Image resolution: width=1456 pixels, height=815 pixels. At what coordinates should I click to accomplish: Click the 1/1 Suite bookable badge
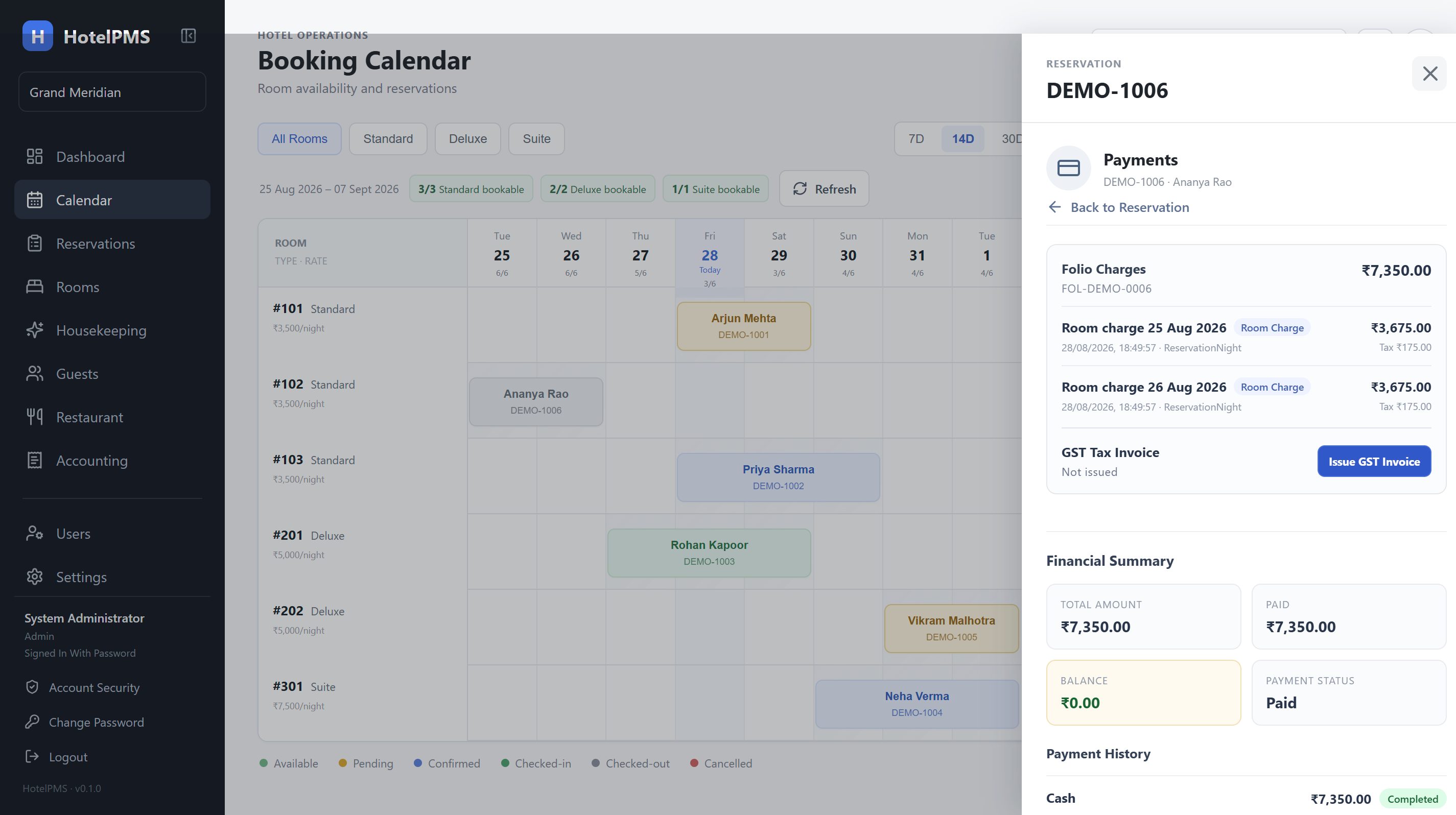coord(716,188)
